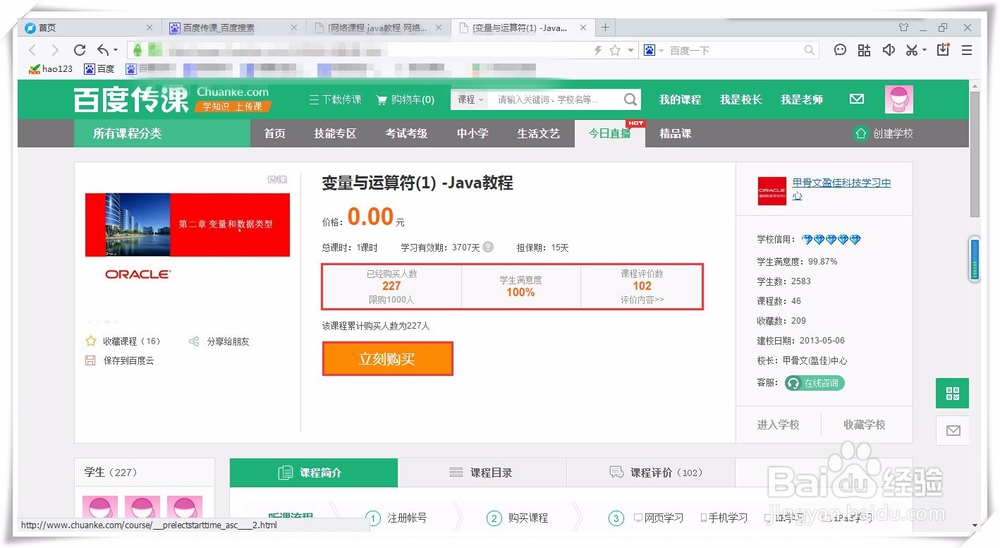Click the 首页 nav item on site
The height and width of the screenshot is (548, 1000).
point(274,133)
